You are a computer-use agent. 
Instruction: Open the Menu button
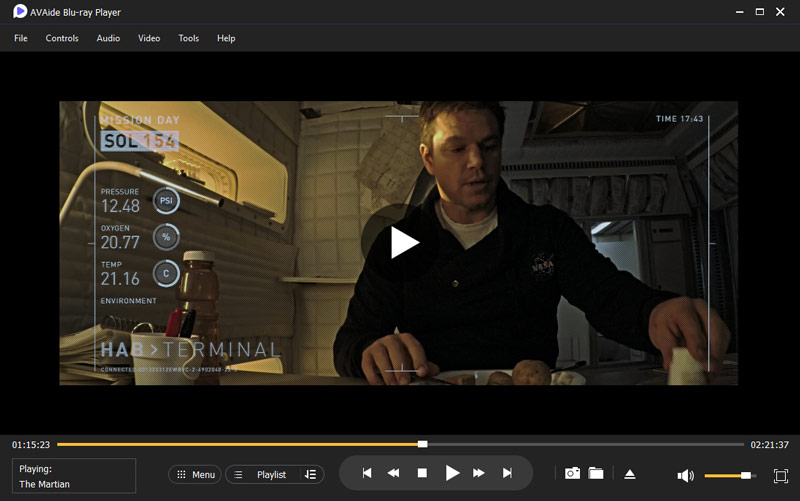point(195,474)
